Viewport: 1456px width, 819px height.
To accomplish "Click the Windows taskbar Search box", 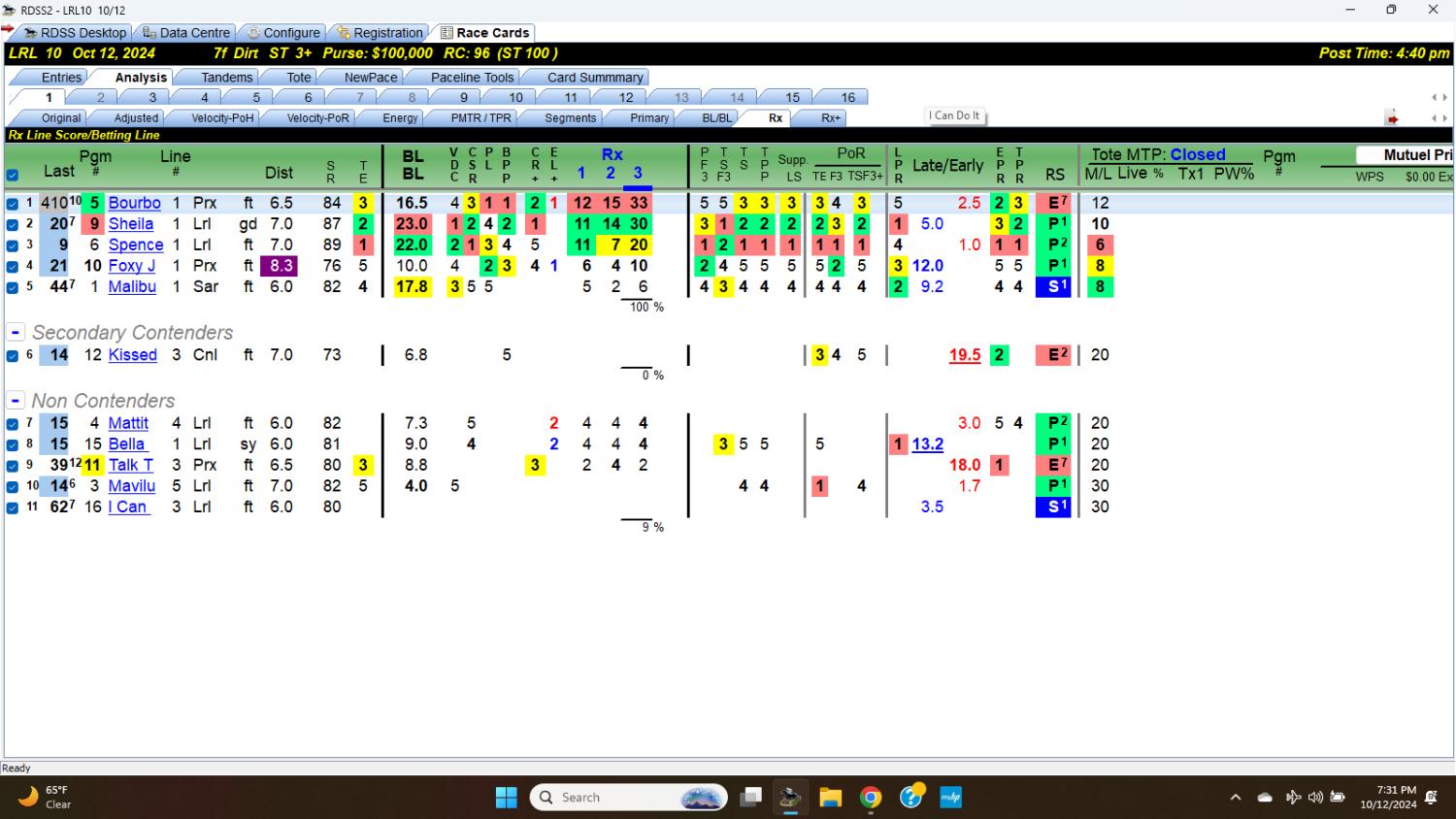I will pyautogui.click(x=629, y=798).
